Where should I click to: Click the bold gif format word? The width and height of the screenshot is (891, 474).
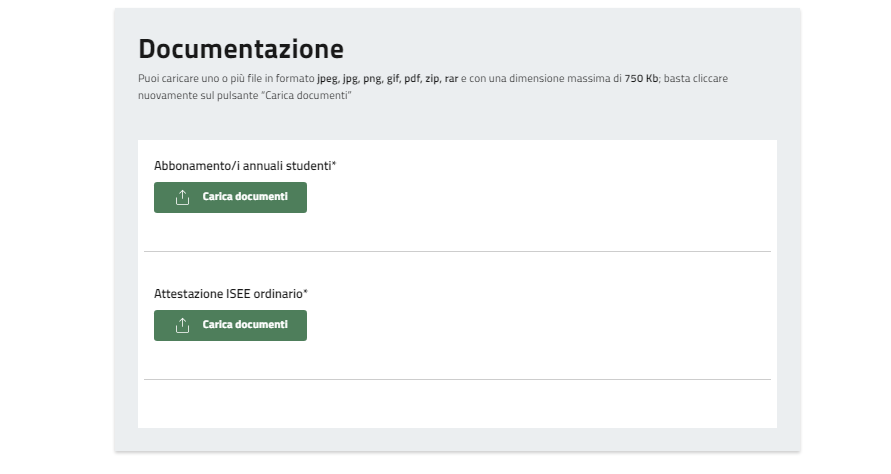pyautogui.click(x=393, y=78)
